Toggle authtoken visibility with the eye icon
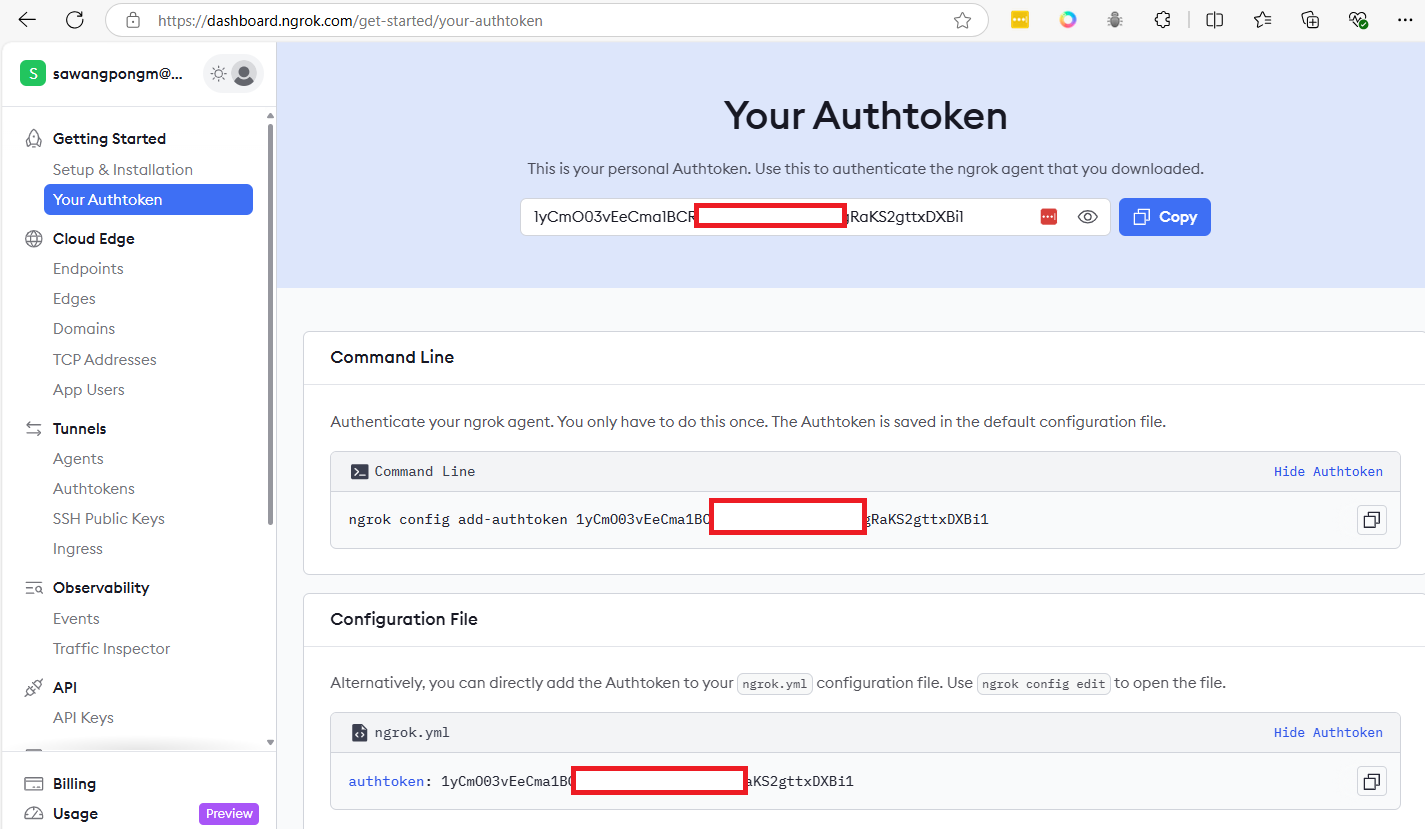This screenshot has width=1425, height=829. click(1088, 217)
